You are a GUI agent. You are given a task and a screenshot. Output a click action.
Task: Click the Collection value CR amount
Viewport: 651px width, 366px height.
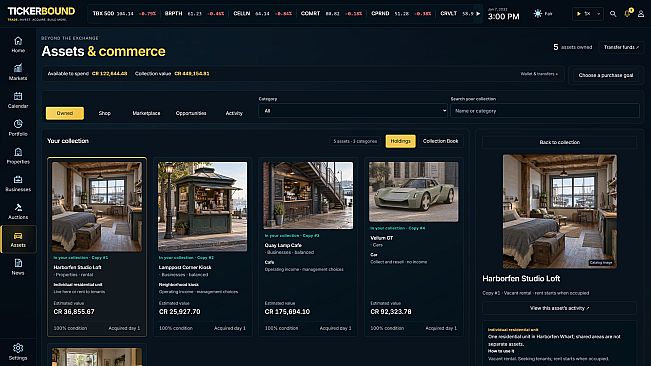click(x=192, y=74)
